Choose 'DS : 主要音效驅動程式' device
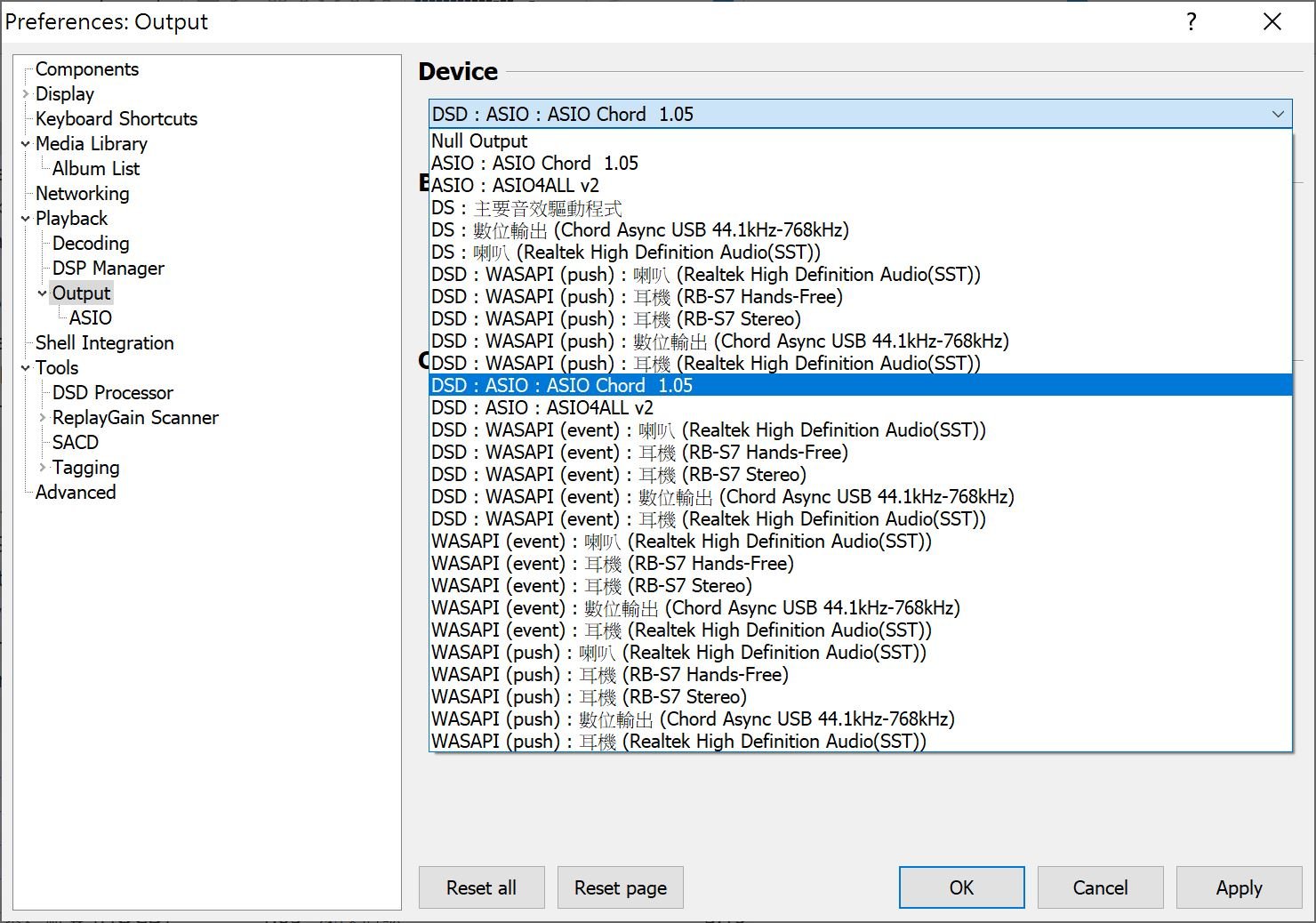Viewport: 1316px width, 923px height. (860, 207)
